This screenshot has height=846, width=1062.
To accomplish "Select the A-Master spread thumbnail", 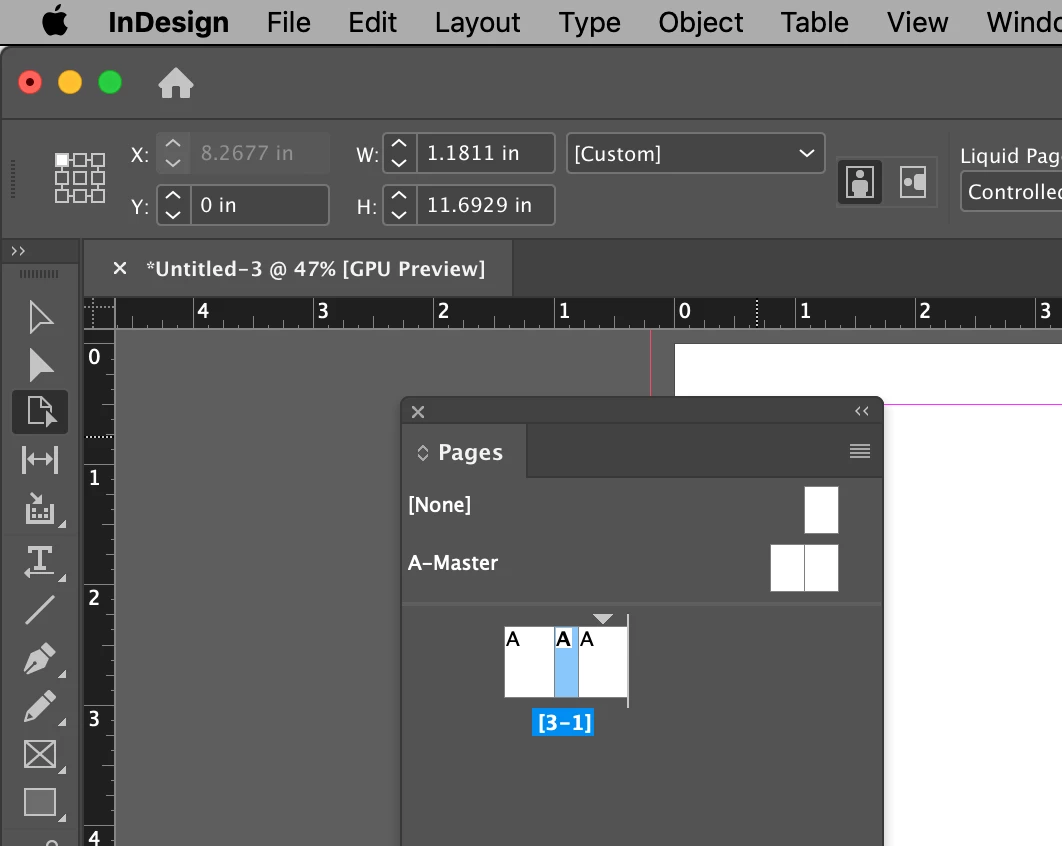I will 805,568.
